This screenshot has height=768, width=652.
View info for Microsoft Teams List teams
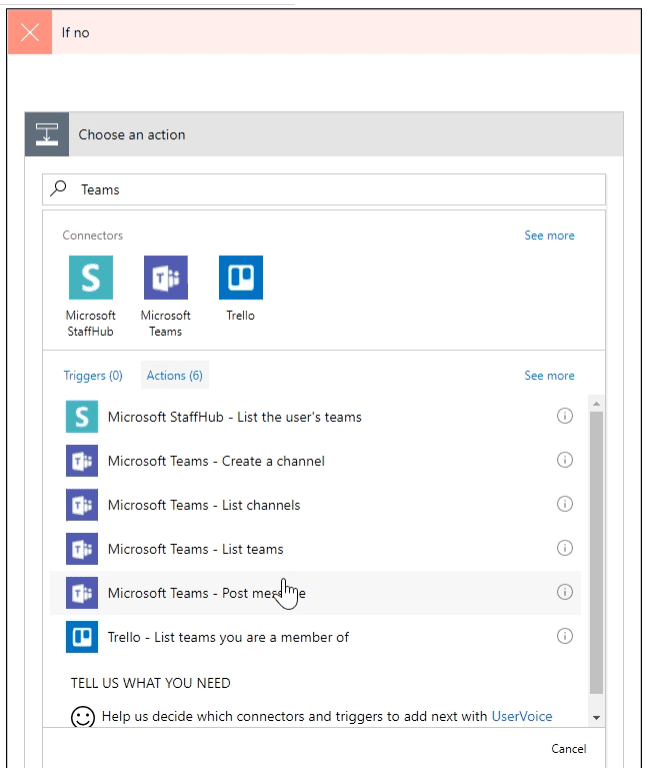(564, 548)
